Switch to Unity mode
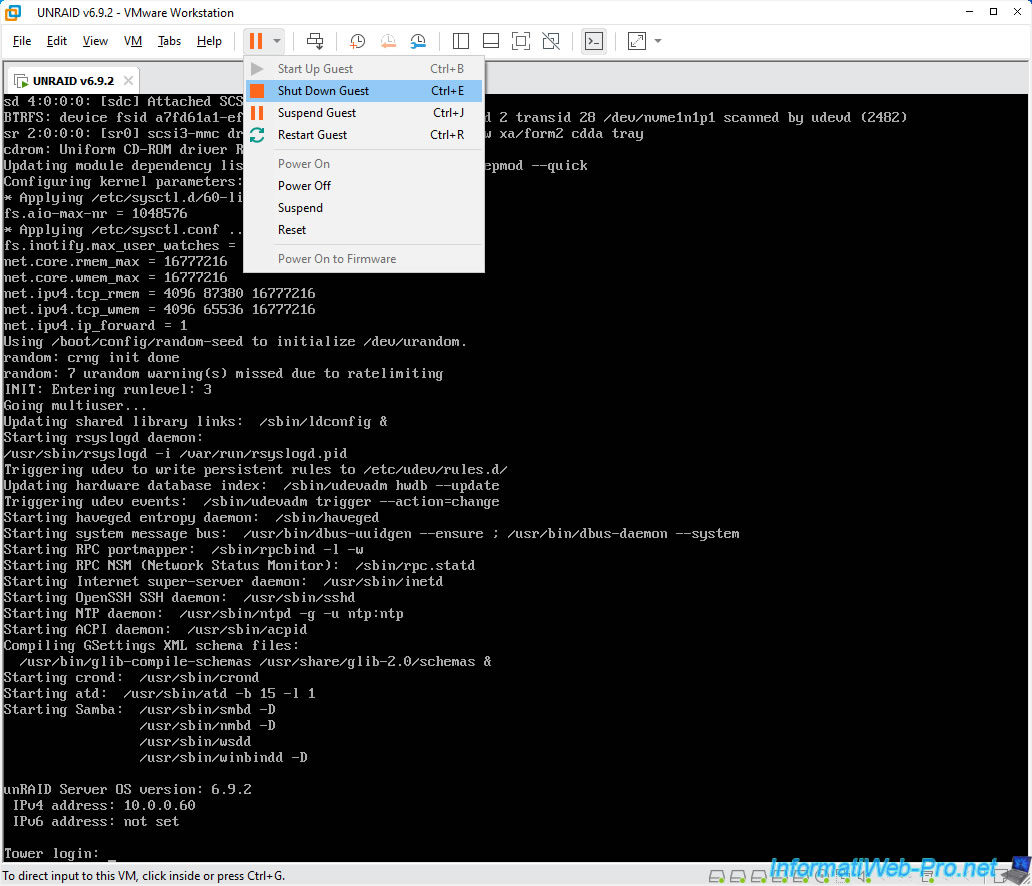 coord(550,41)
